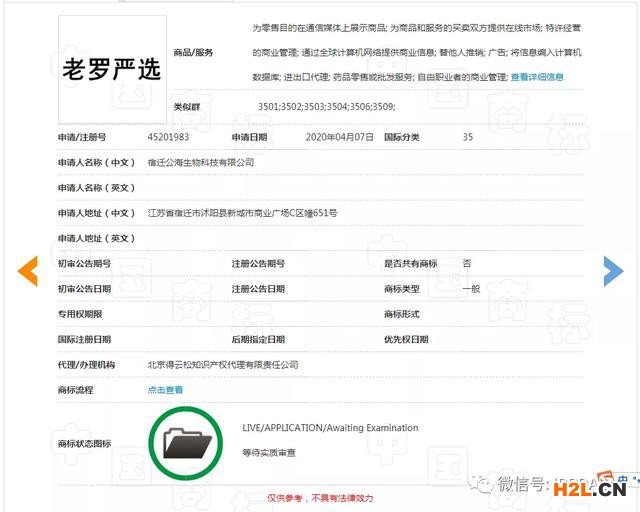Click the agency name 北京得云松知识产权代理有限责任公司
This screenshot has height=512, width=640.
click(x=222, y=365)
